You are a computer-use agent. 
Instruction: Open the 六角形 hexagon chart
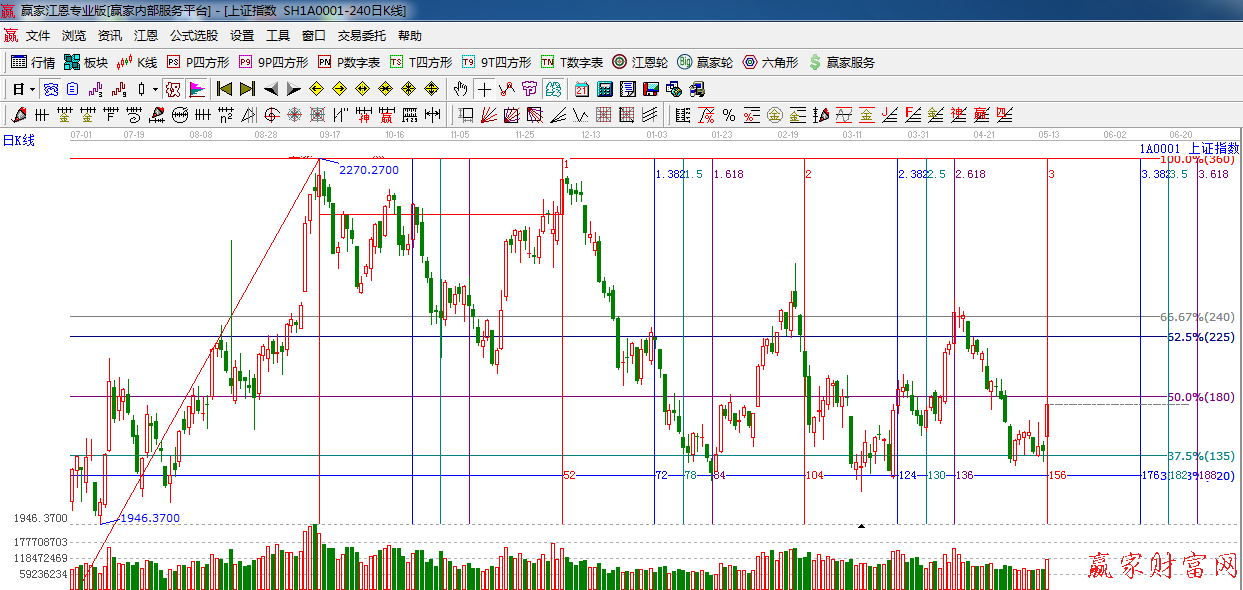pyautogui.click(x=770, y=62)
